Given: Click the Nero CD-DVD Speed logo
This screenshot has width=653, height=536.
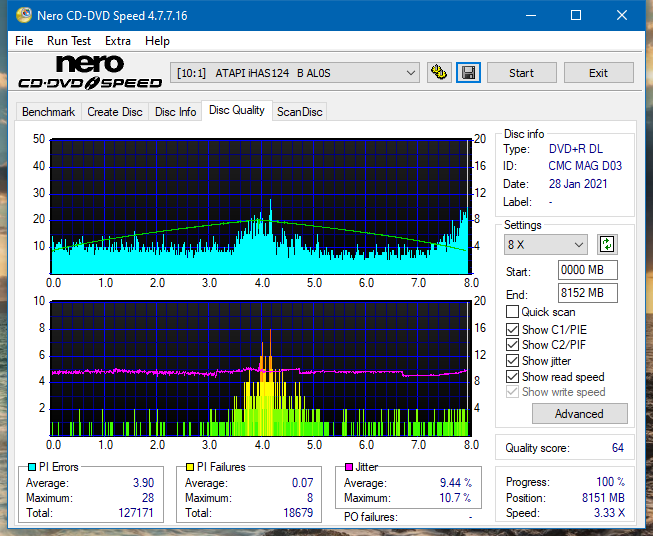Looking at the screenshot, I should coord(90,72).
